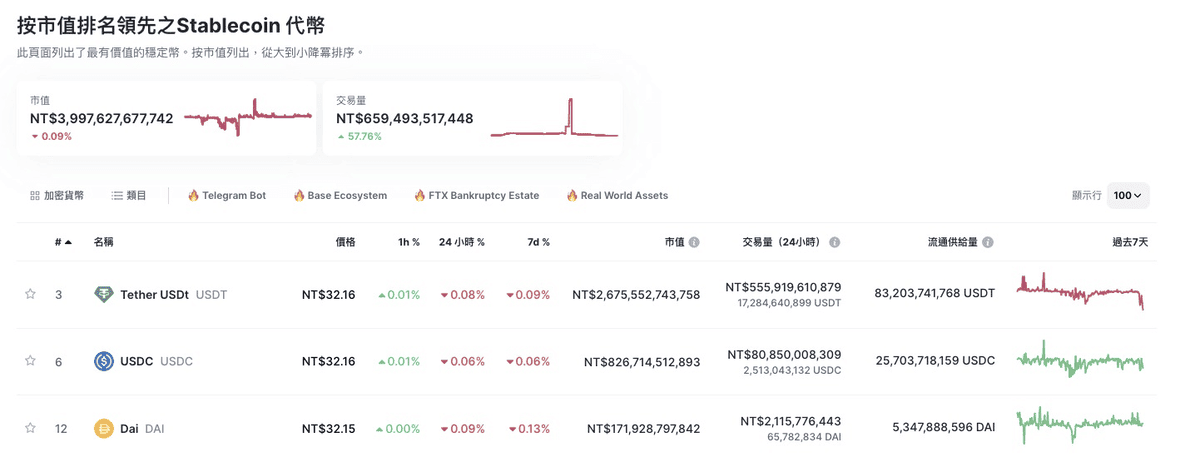Open the 顯示行 100 dropdown

[1128, 196]
